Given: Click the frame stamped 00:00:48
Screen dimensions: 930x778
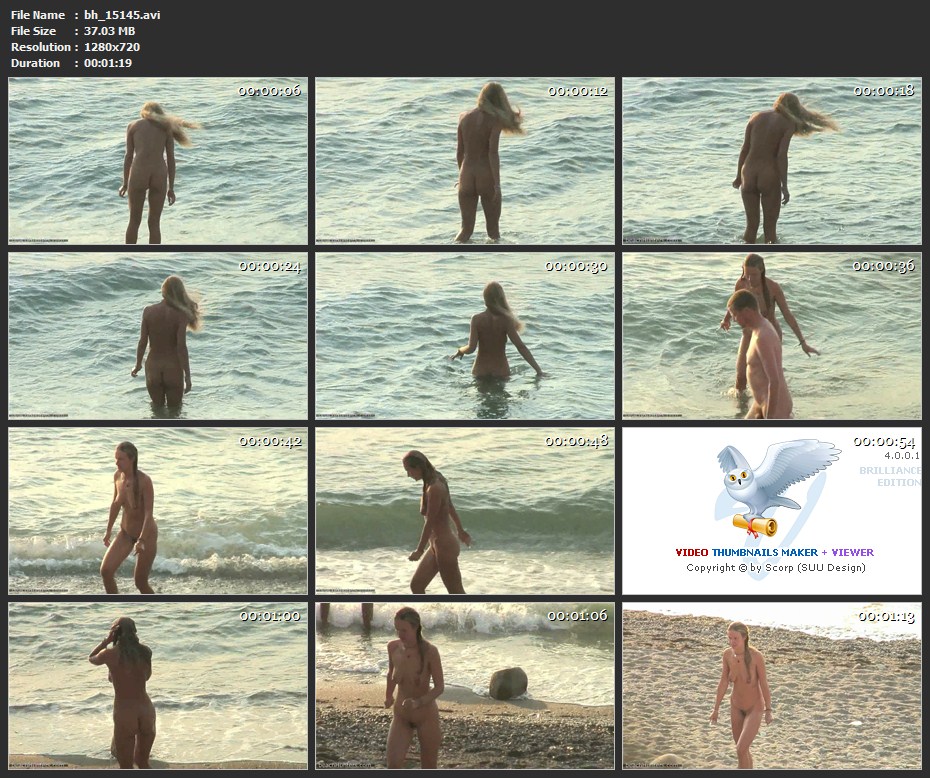Looking at the screenshot, I should pos(465,511).
